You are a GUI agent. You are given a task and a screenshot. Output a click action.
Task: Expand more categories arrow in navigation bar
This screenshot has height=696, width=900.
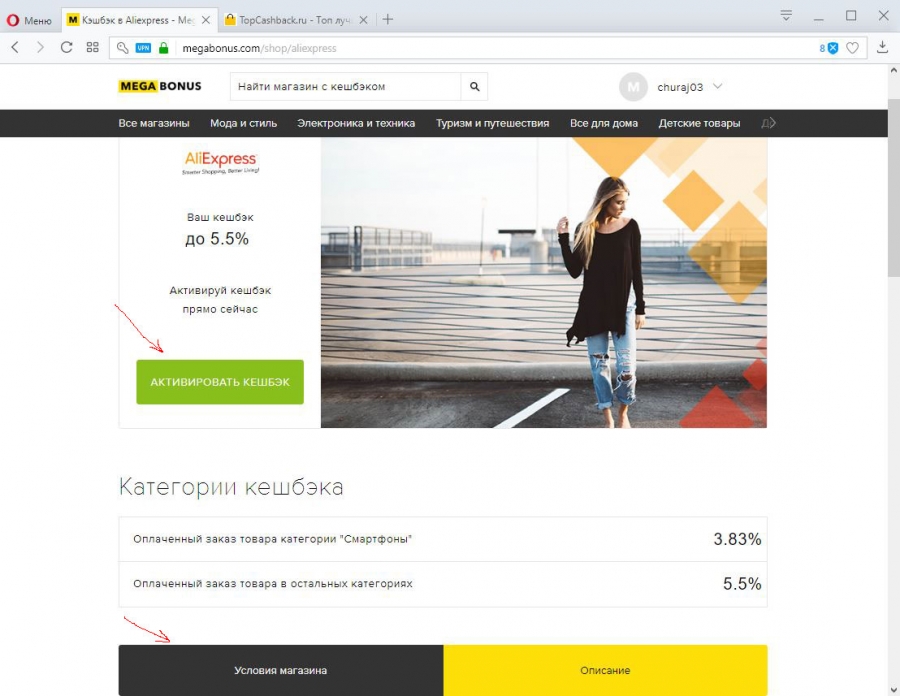click(768, 123)
